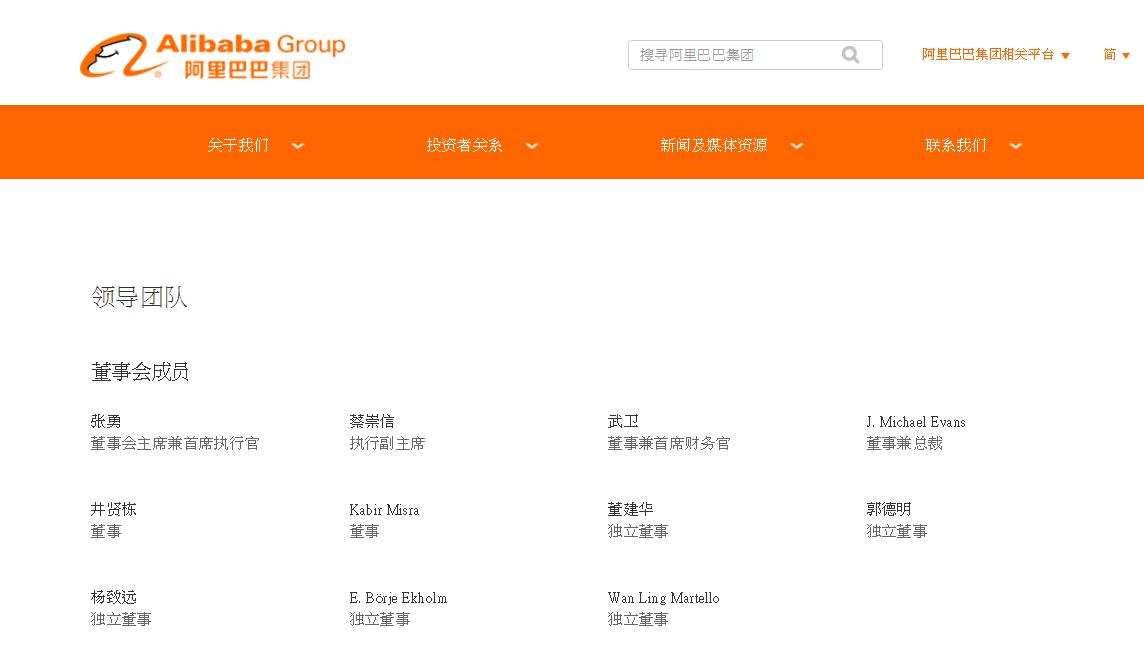Click the director name Kabir Misra
Image resolution: width=1144 pixels, height=648 pixels.
[x=384, y=510]
